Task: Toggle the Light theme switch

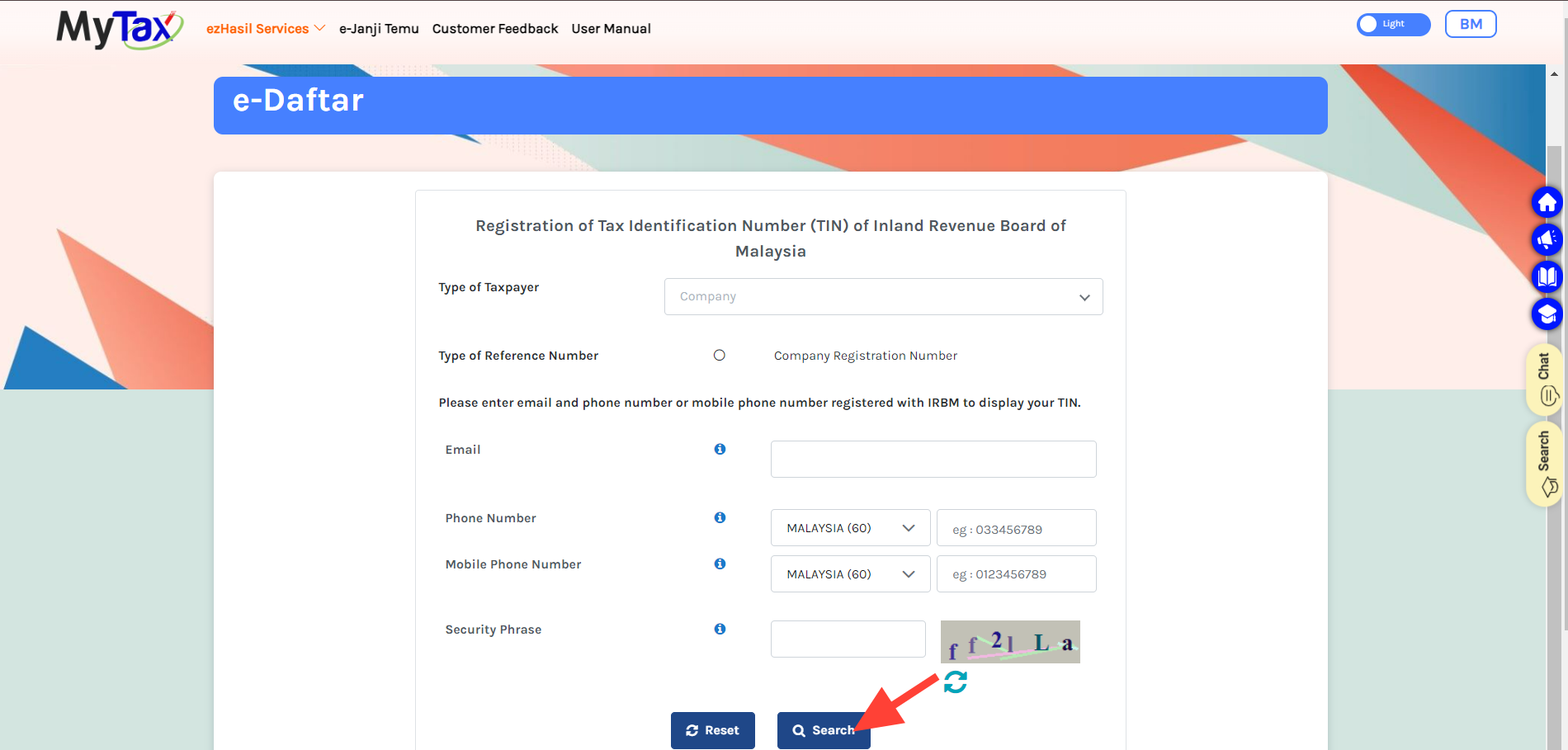Action: 1393,24
